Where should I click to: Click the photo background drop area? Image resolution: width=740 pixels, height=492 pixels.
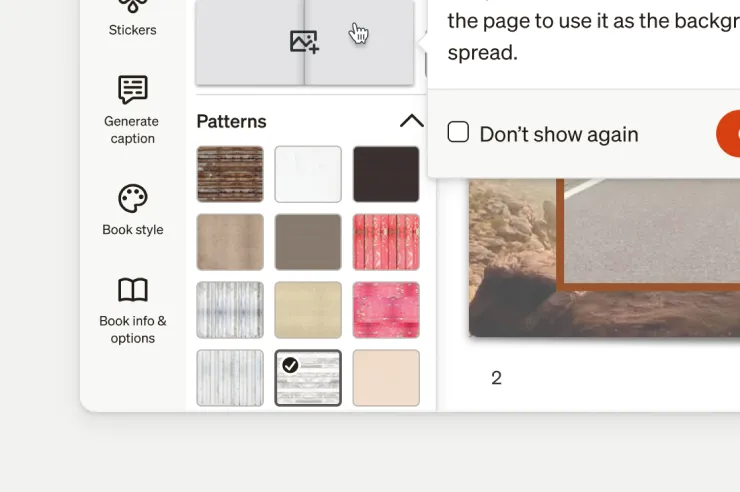point(305,42)
